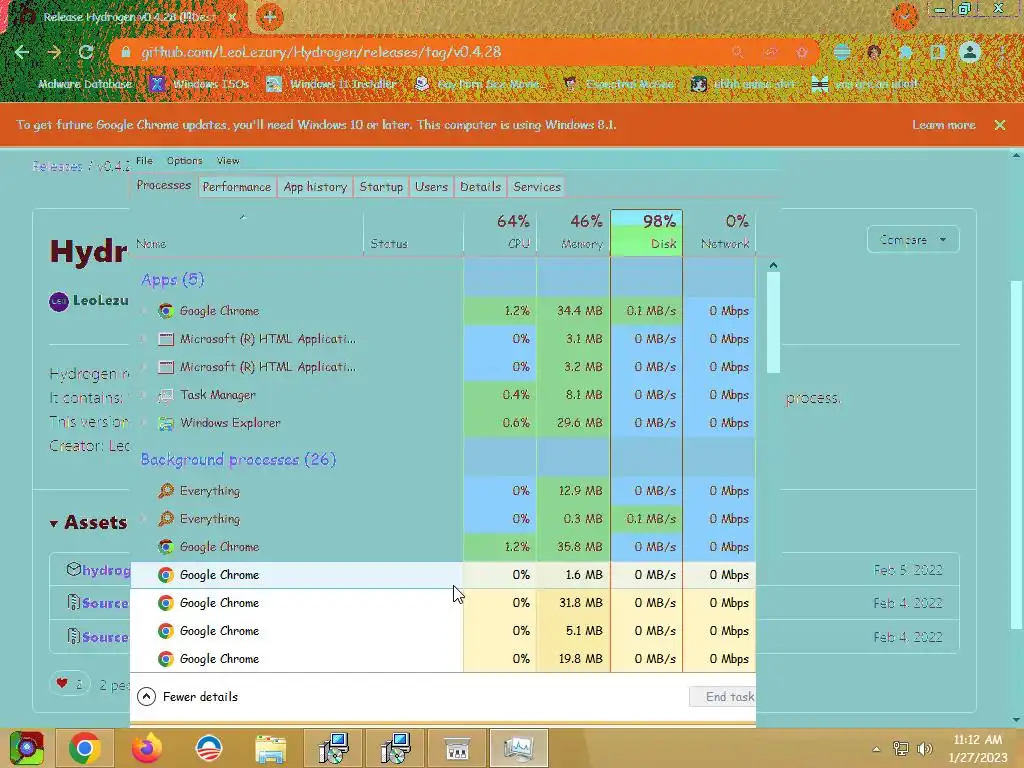
Task: Open the Options menu in Task Manager
Action: 184,161
